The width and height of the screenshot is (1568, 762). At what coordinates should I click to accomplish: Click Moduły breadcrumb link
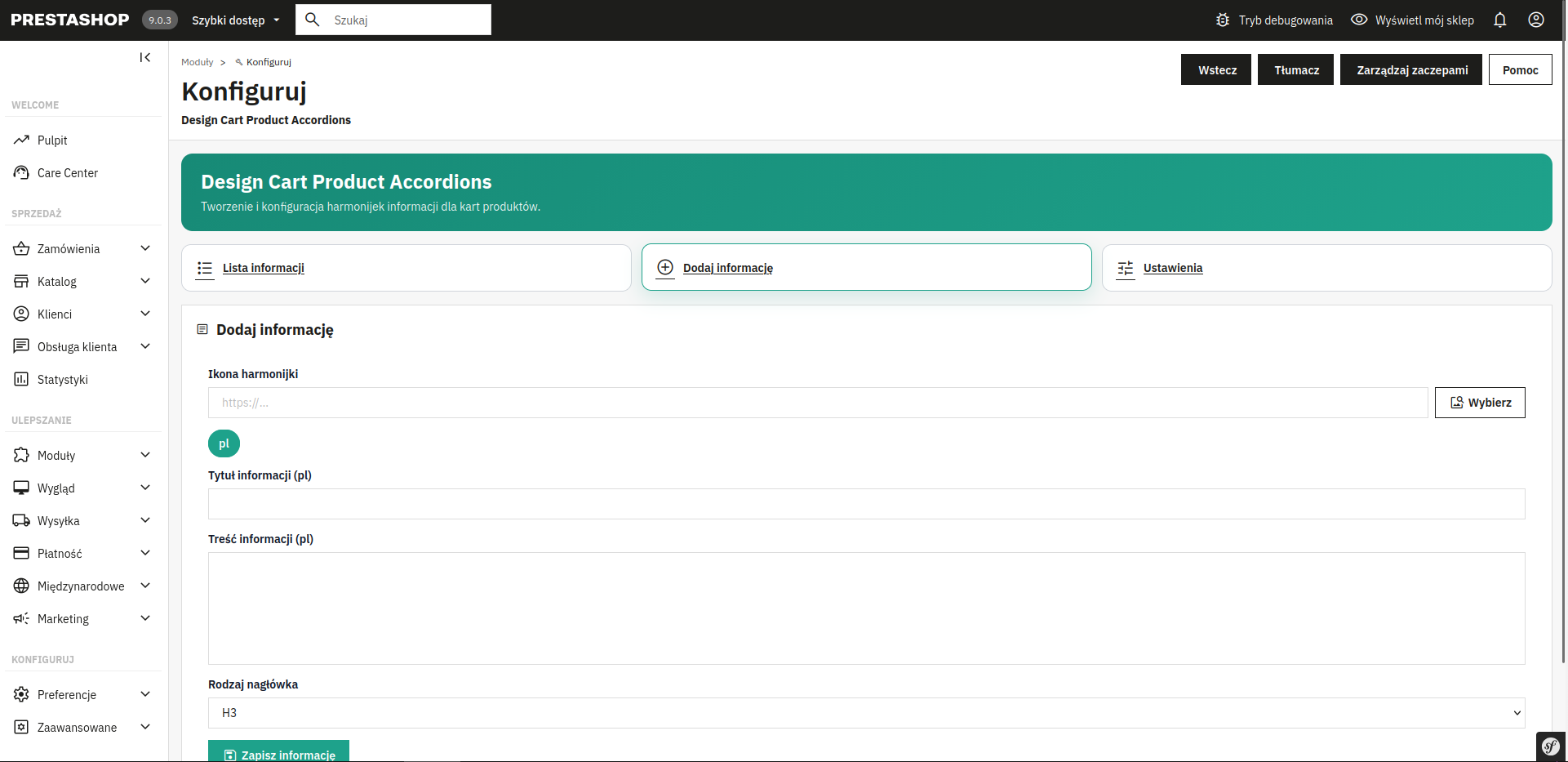tap(198, 62)
